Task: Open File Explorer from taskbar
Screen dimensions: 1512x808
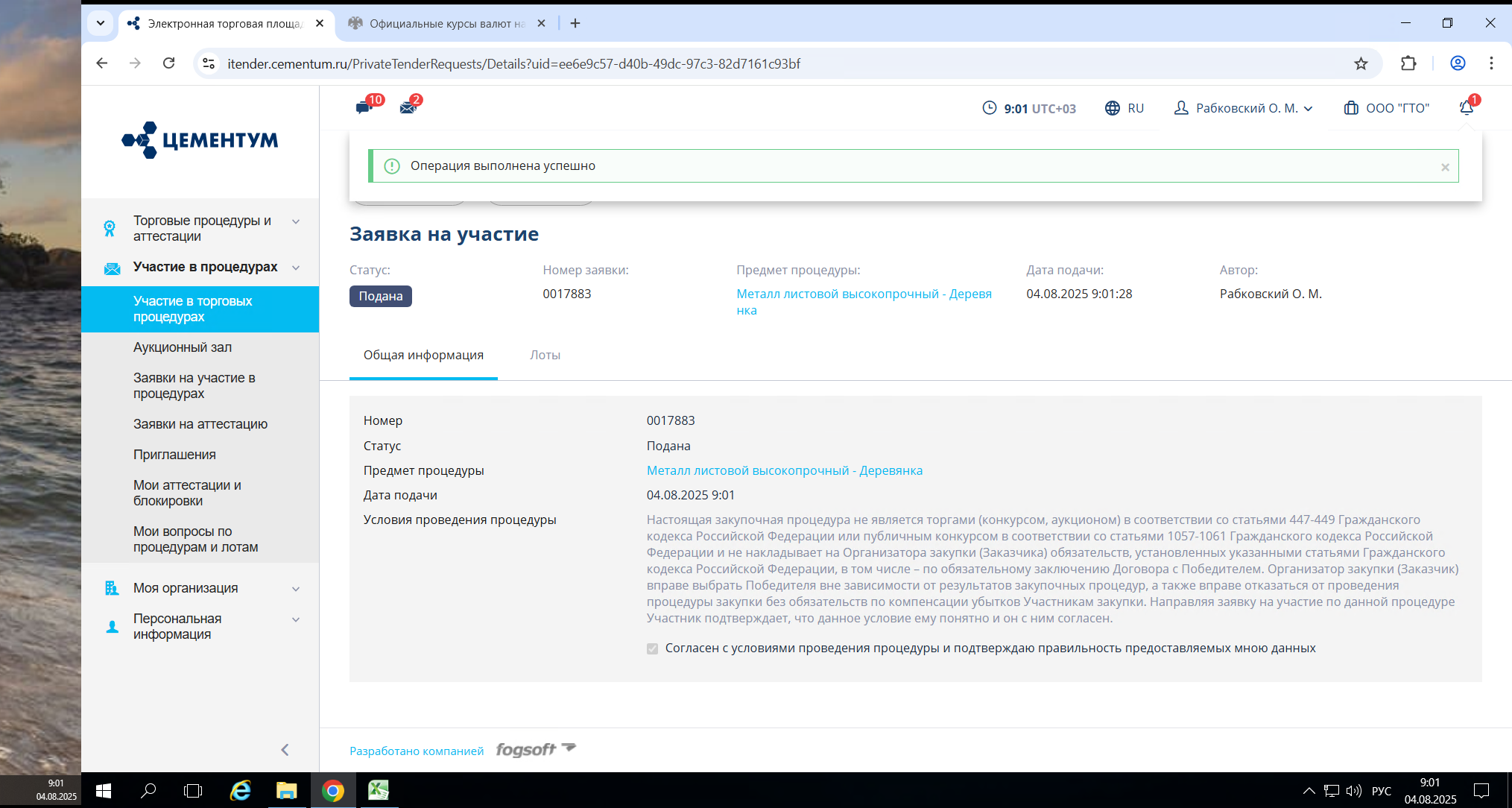Action: [286, 790]
